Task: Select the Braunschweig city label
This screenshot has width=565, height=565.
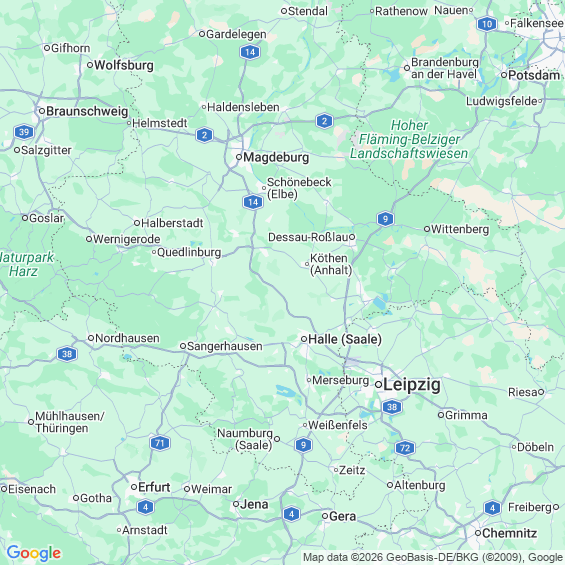Action: point(87,111)
